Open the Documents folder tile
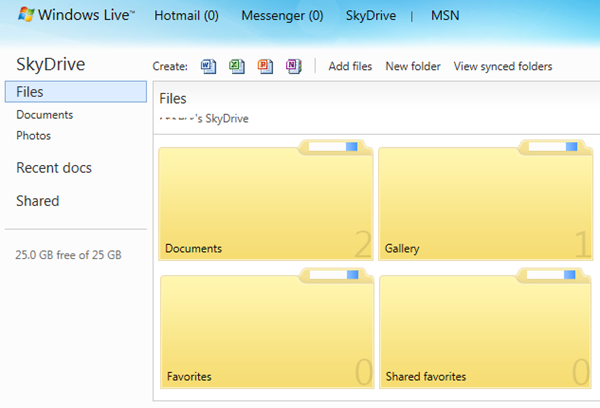 (x=265, y=204)
